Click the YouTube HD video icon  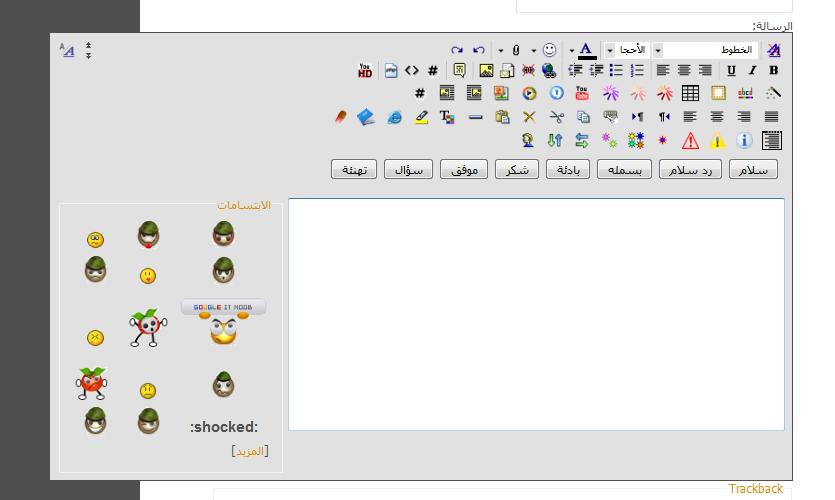click(365, 70)
